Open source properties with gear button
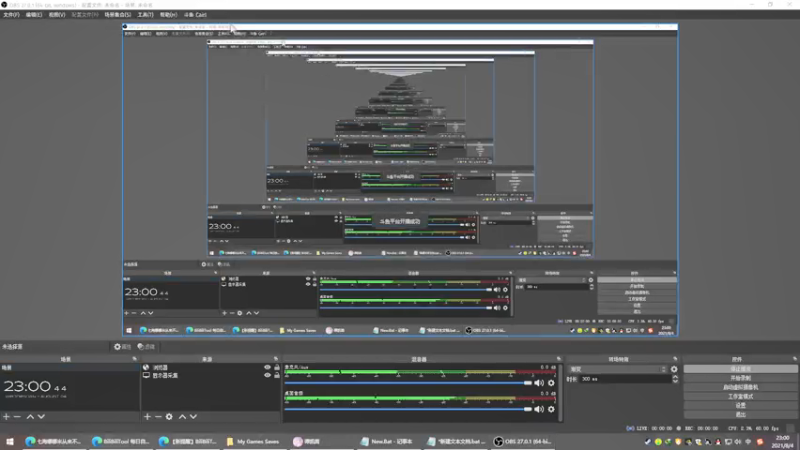 point(122,346)
